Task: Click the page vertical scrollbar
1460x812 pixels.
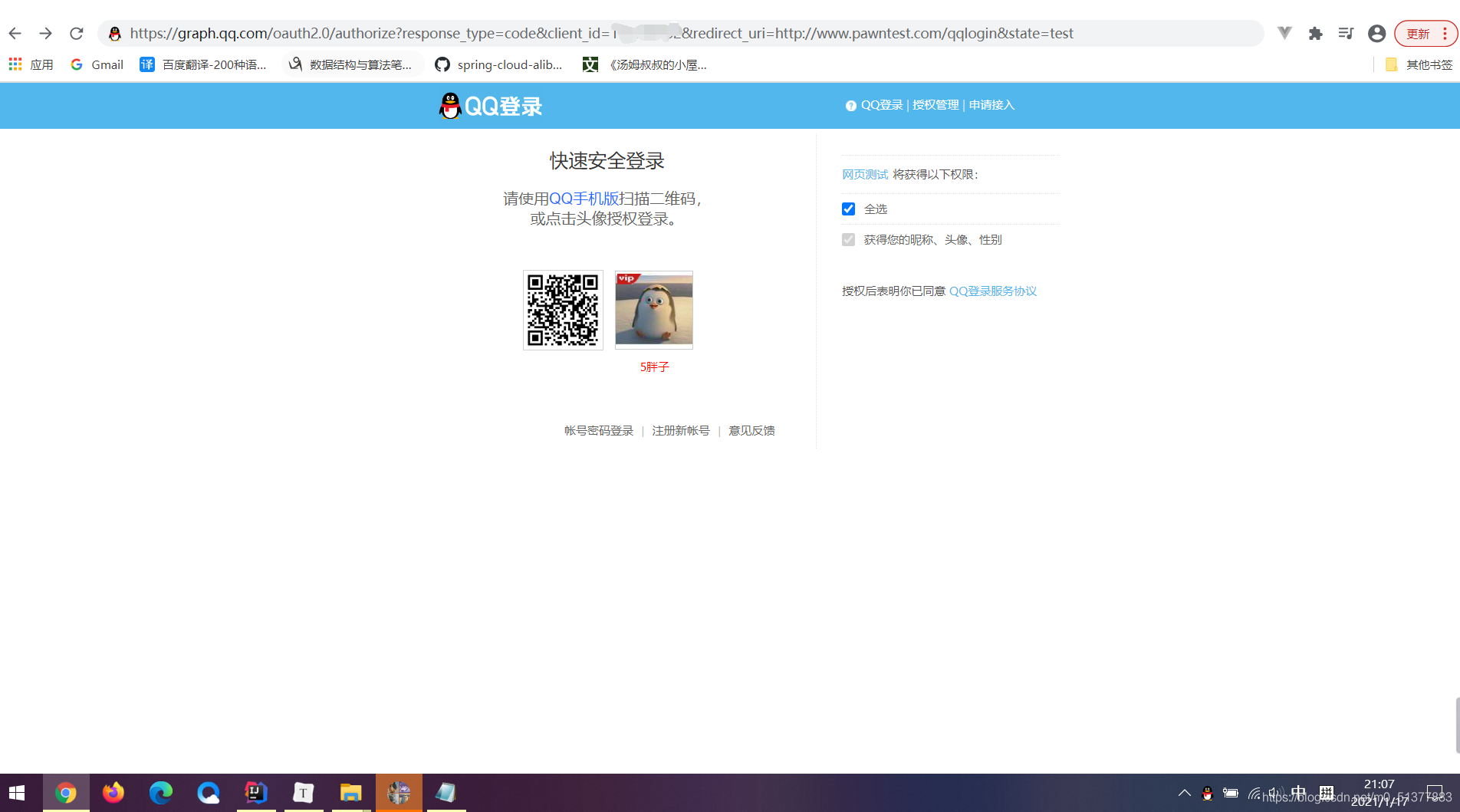Action: 1457,725
